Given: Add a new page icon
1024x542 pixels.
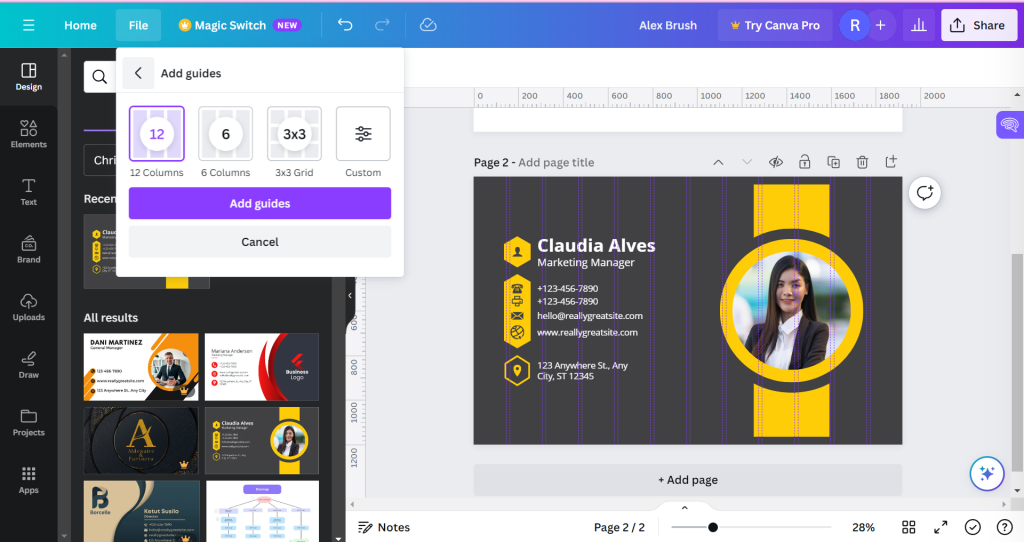Looking at the screenshot, I should coord(891,162).
